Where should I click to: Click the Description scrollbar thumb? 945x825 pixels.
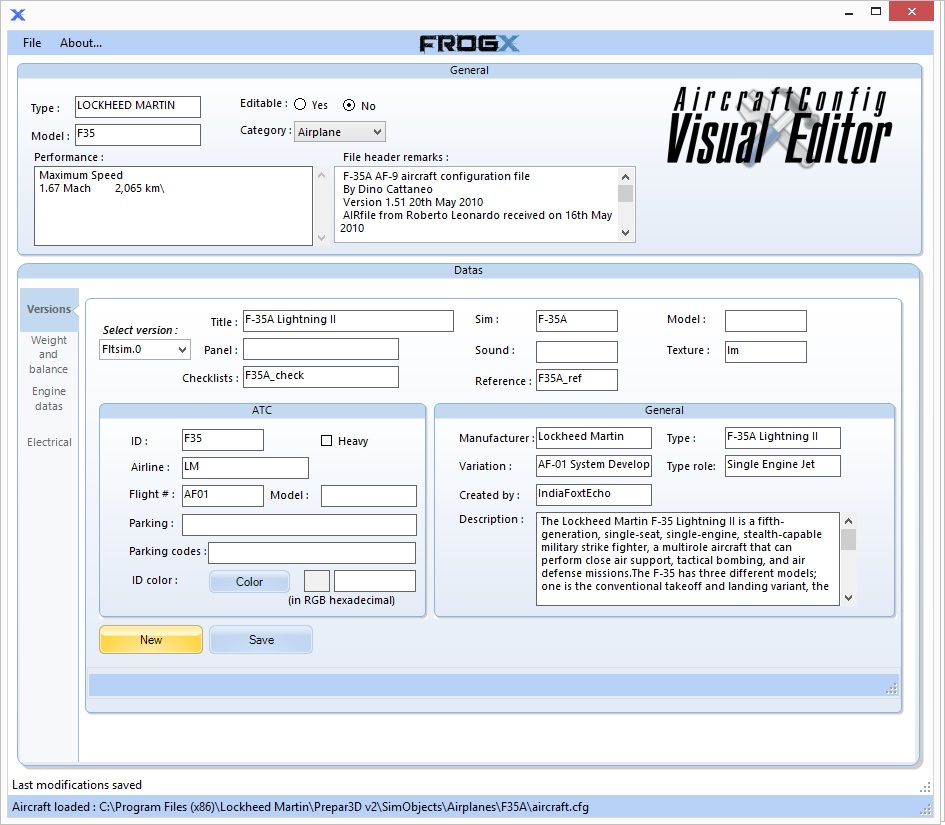click(849, 539)
